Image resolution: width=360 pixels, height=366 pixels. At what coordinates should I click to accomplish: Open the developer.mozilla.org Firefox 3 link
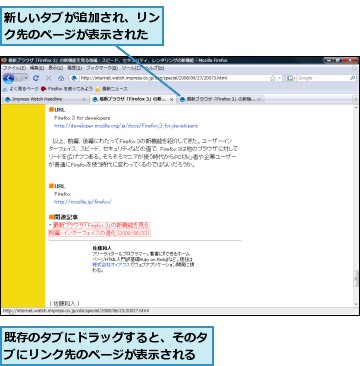126,126
